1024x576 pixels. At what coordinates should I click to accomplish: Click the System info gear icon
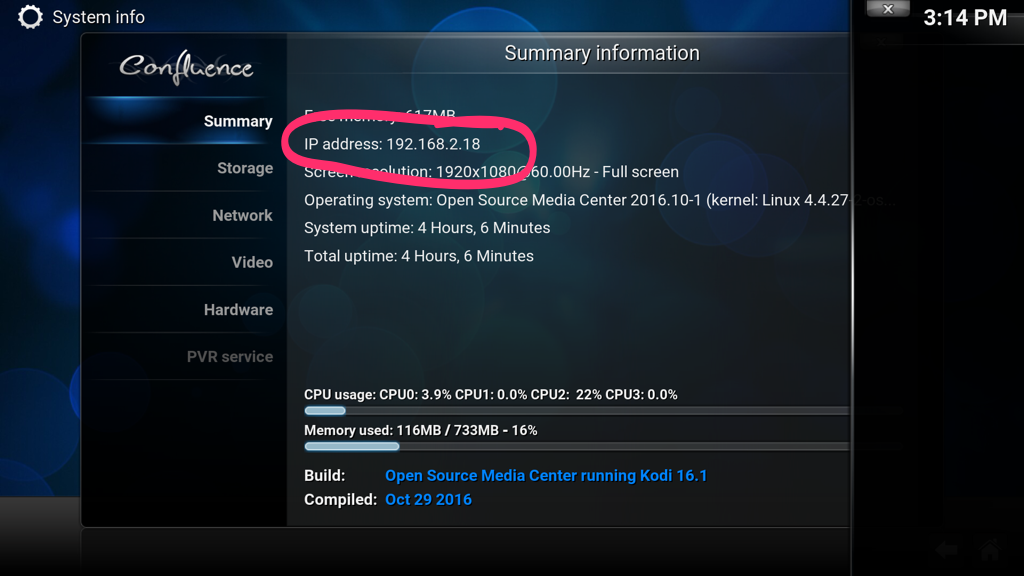coord(30,17)
